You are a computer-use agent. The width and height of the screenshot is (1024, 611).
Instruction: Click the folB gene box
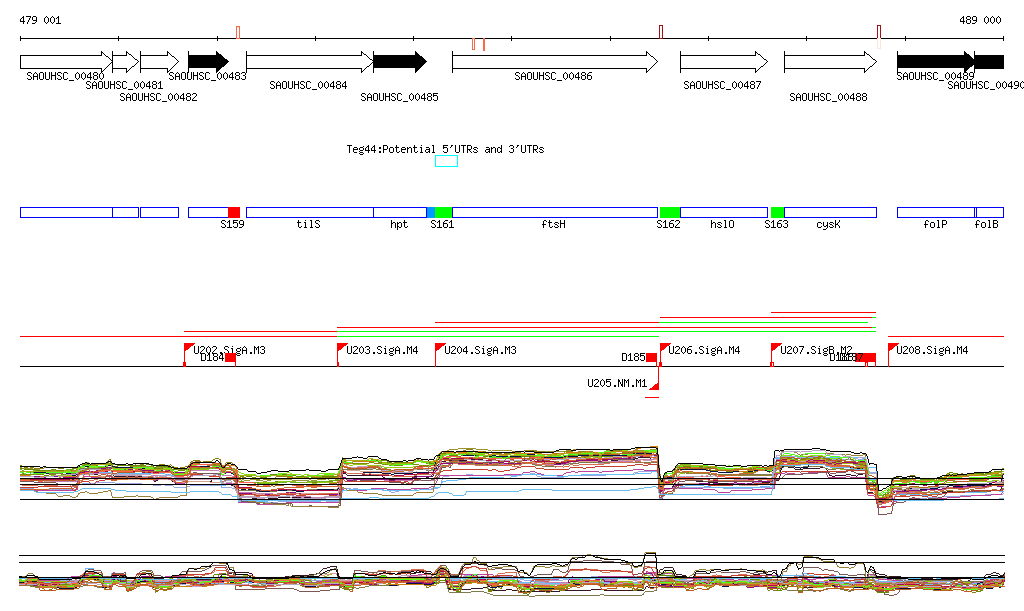pyautogui.click(x=989, y=212)
